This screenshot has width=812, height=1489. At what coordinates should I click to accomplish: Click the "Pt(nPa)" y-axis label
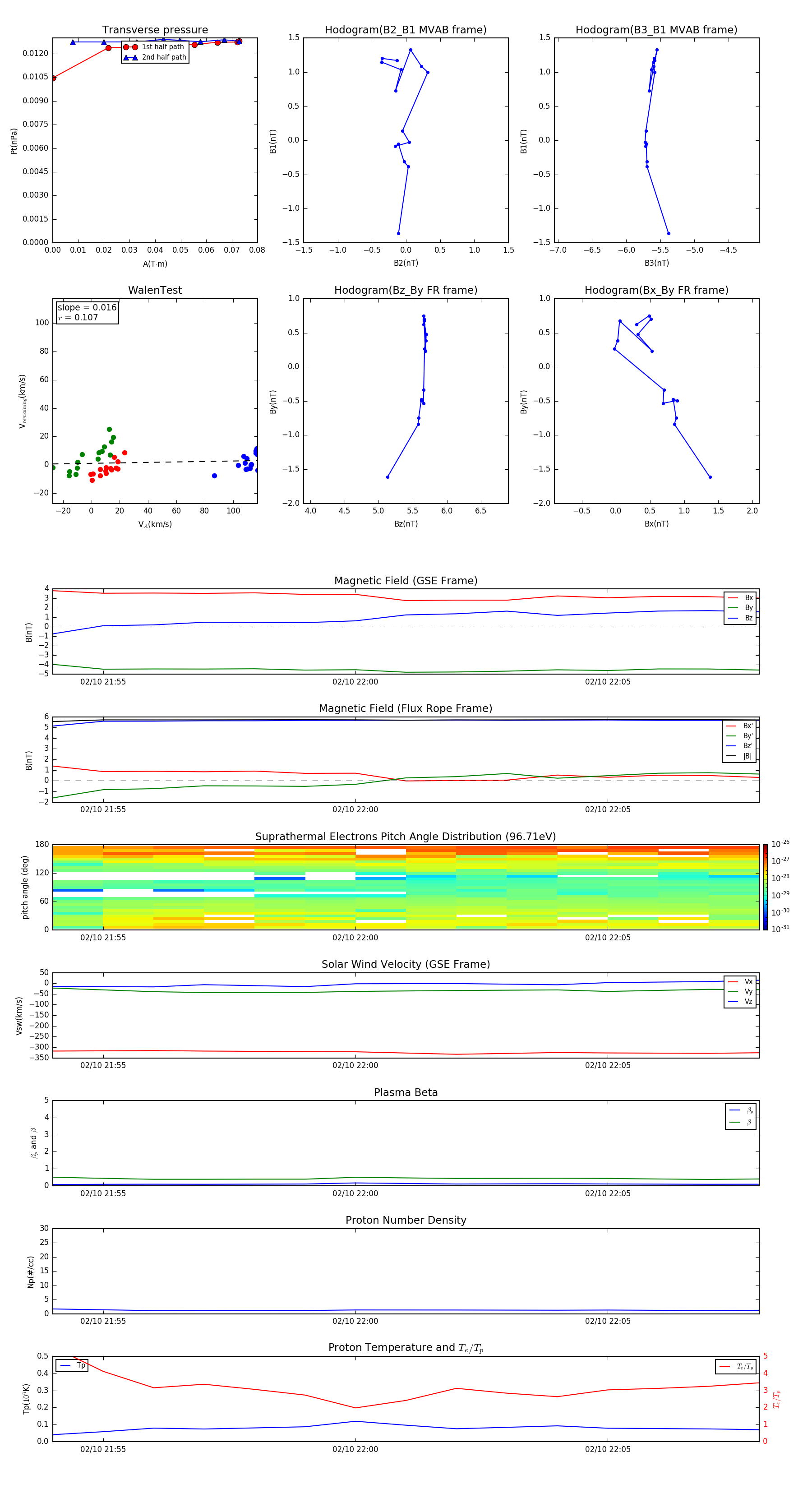(x=14, y=141)
